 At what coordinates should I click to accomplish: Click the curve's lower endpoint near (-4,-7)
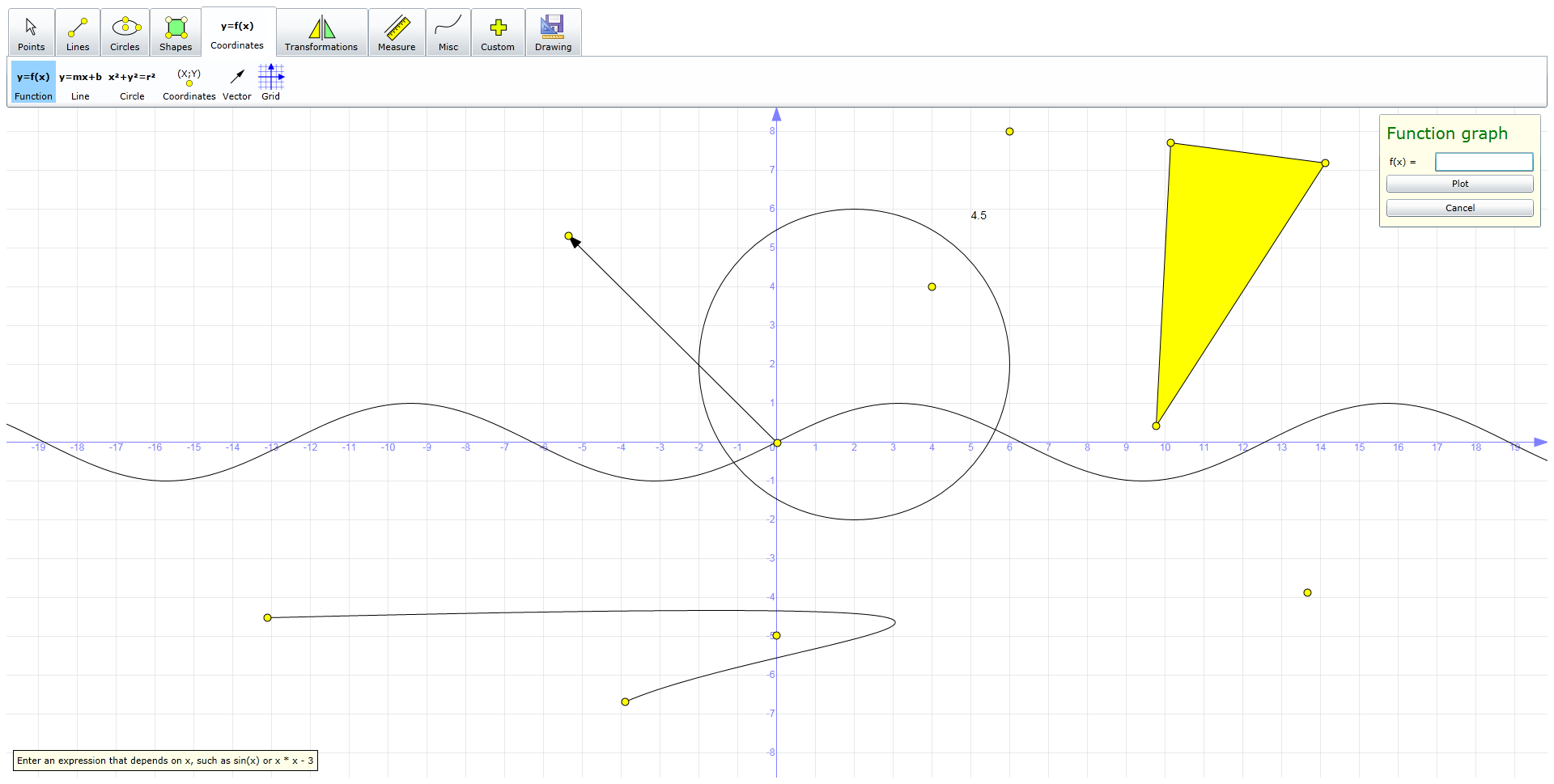click(x=625, y=701)
